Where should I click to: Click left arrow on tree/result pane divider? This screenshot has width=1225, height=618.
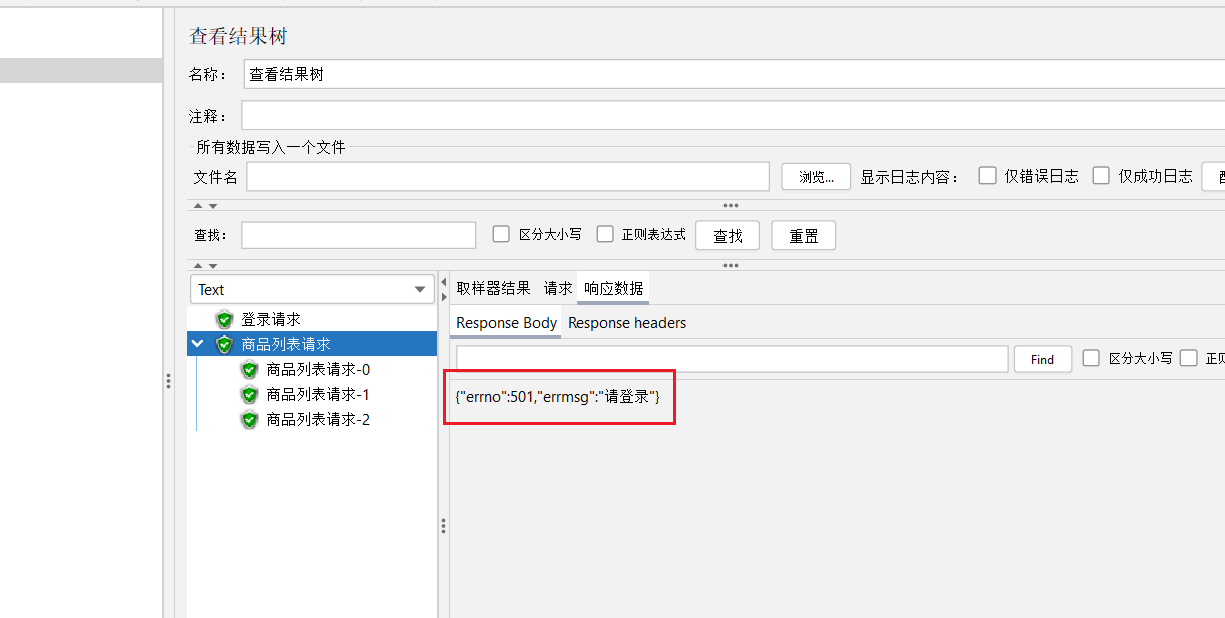click(x=443, y=283)
